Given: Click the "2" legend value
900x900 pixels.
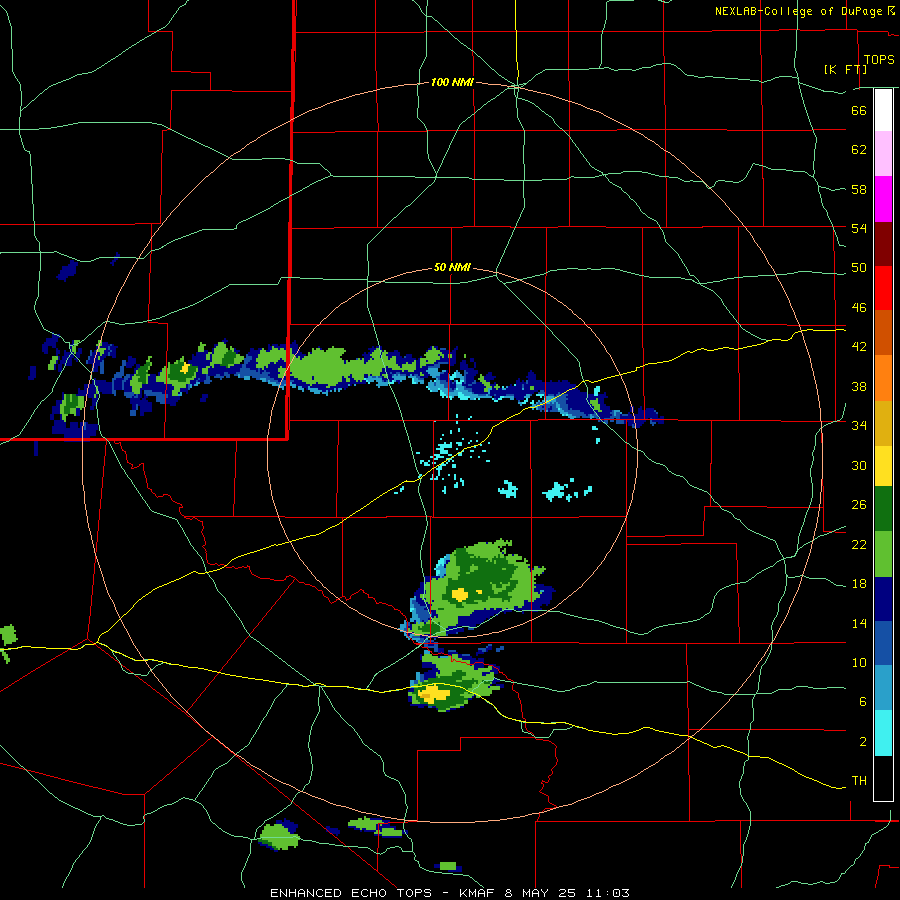Looking at the screenshot, I should (x=863, y=742).
